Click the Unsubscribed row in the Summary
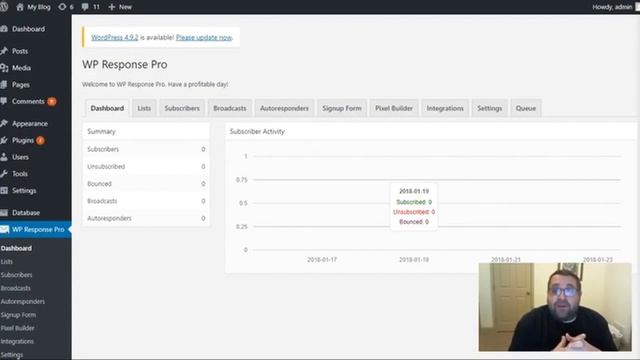The height and width of the screenshot is (360, 640). (146, 167)
